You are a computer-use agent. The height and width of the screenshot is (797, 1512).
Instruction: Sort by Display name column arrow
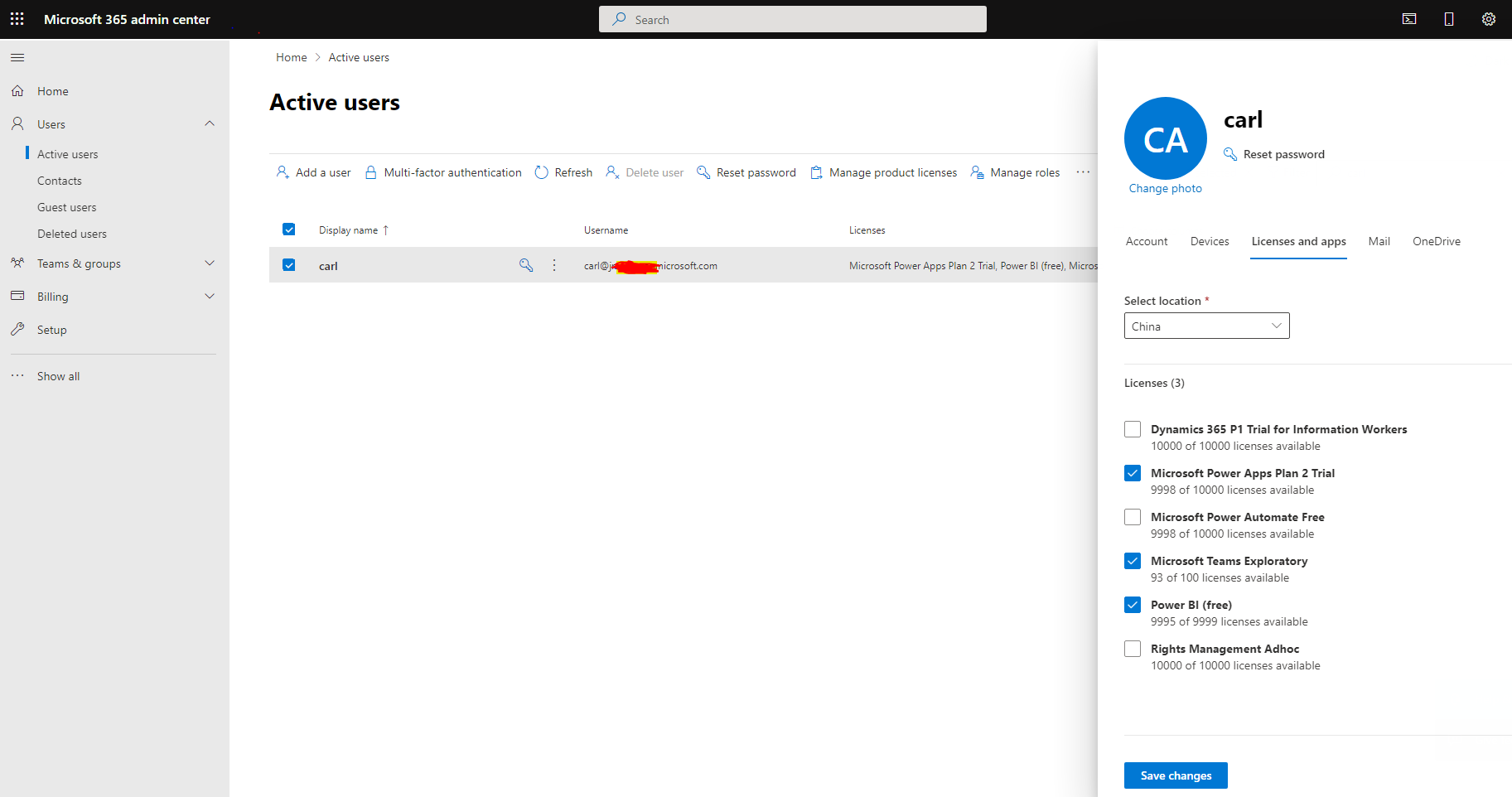[385, 230]
